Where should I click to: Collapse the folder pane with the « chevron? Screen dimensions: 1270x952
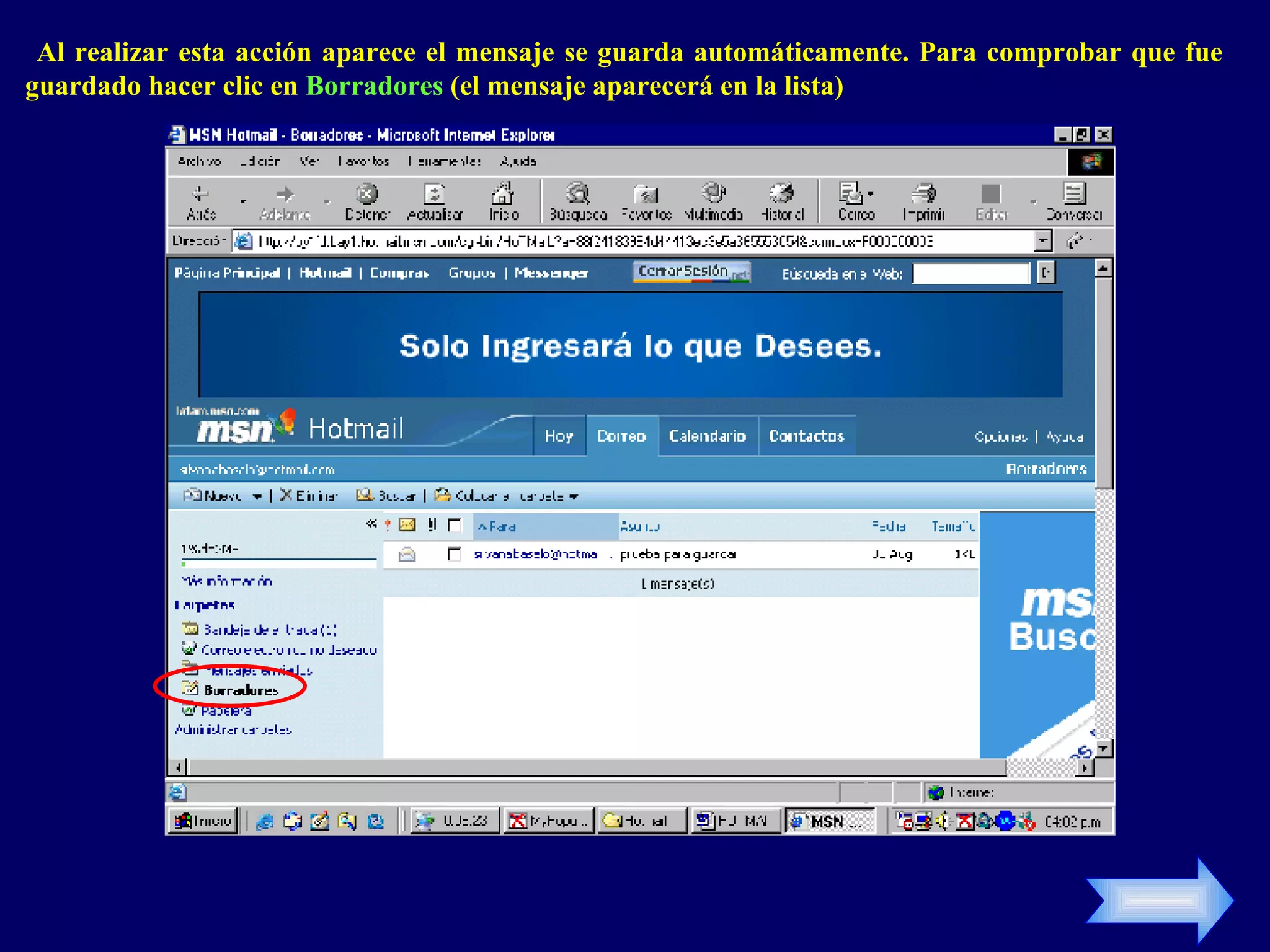pos(371,524)
